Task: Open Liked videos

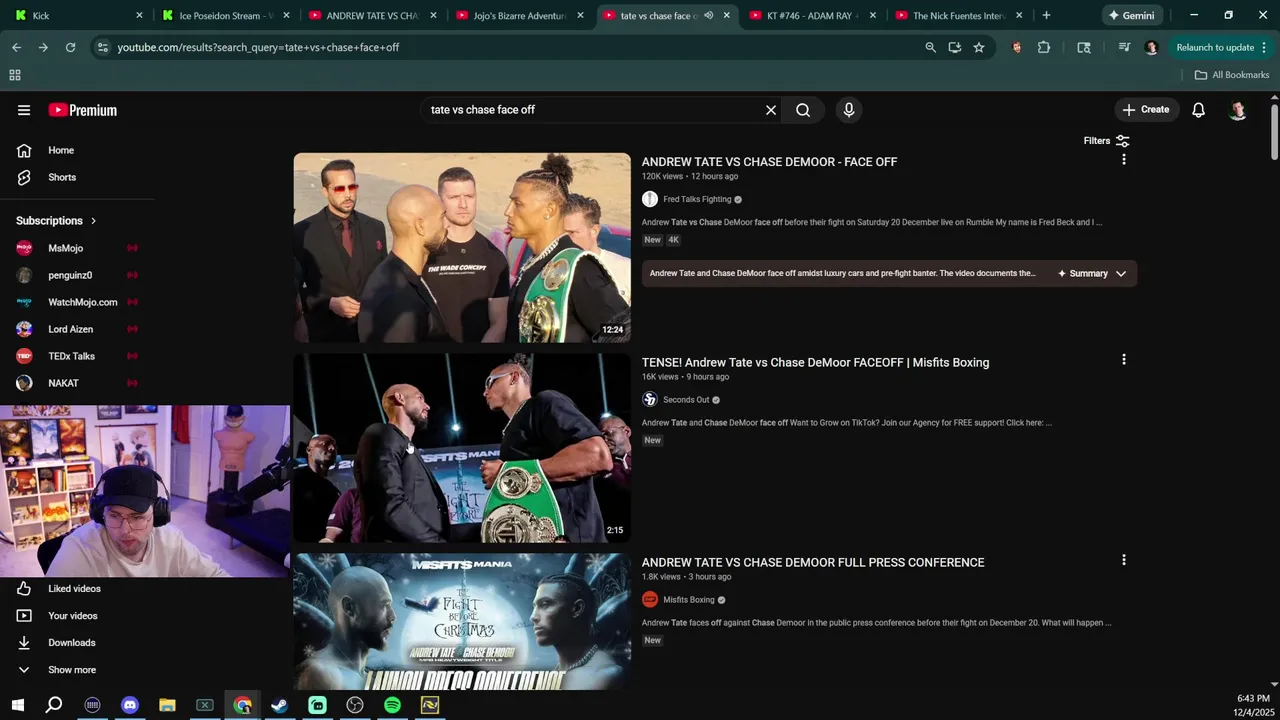Action: click(74, 589)
